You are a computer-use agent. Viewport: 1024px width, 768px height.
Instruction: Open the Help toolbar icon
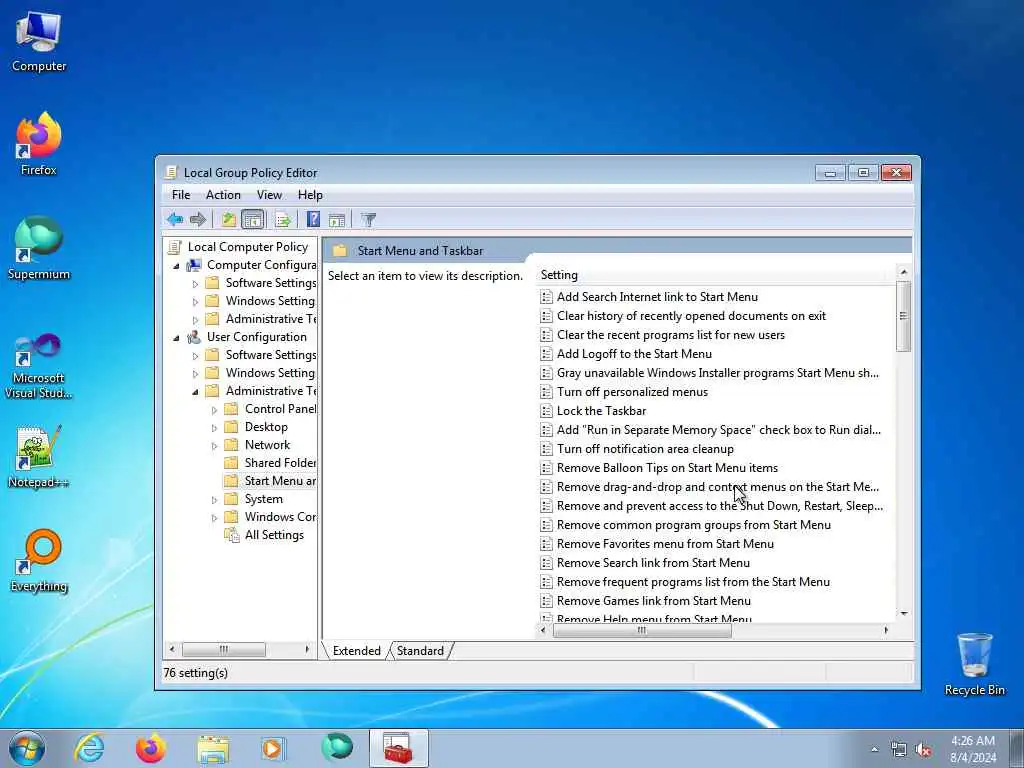coord(313,219)
